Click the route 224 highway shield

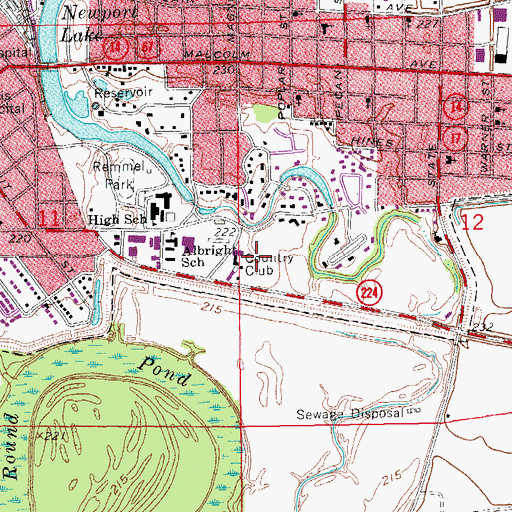(369, 293)
